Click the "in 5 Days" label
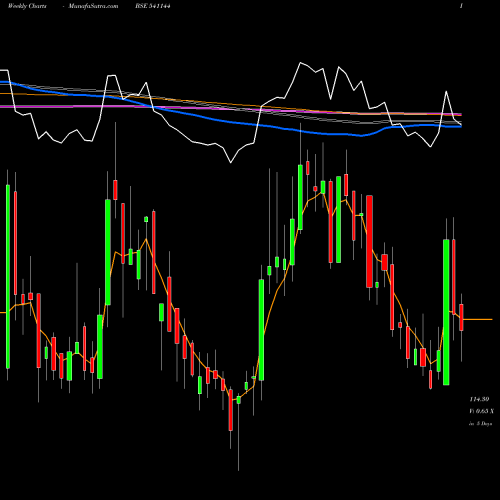 coord(481,424)
